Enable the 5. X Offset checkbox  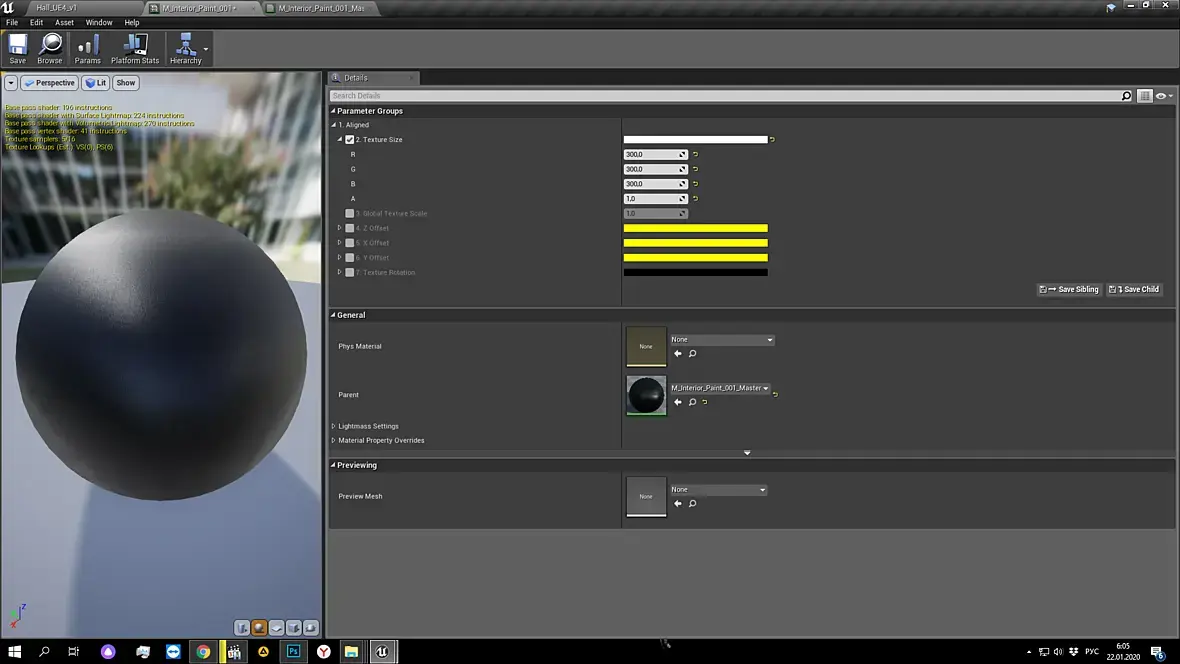(350, 242)
